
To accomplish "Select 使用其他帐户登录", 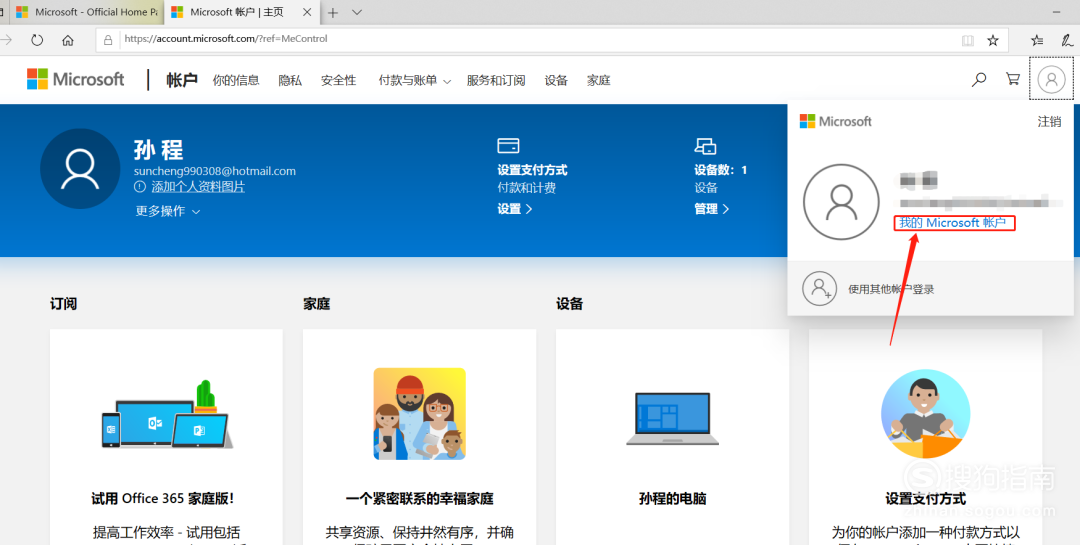I will pyautogui.click(x=891, y=289).
